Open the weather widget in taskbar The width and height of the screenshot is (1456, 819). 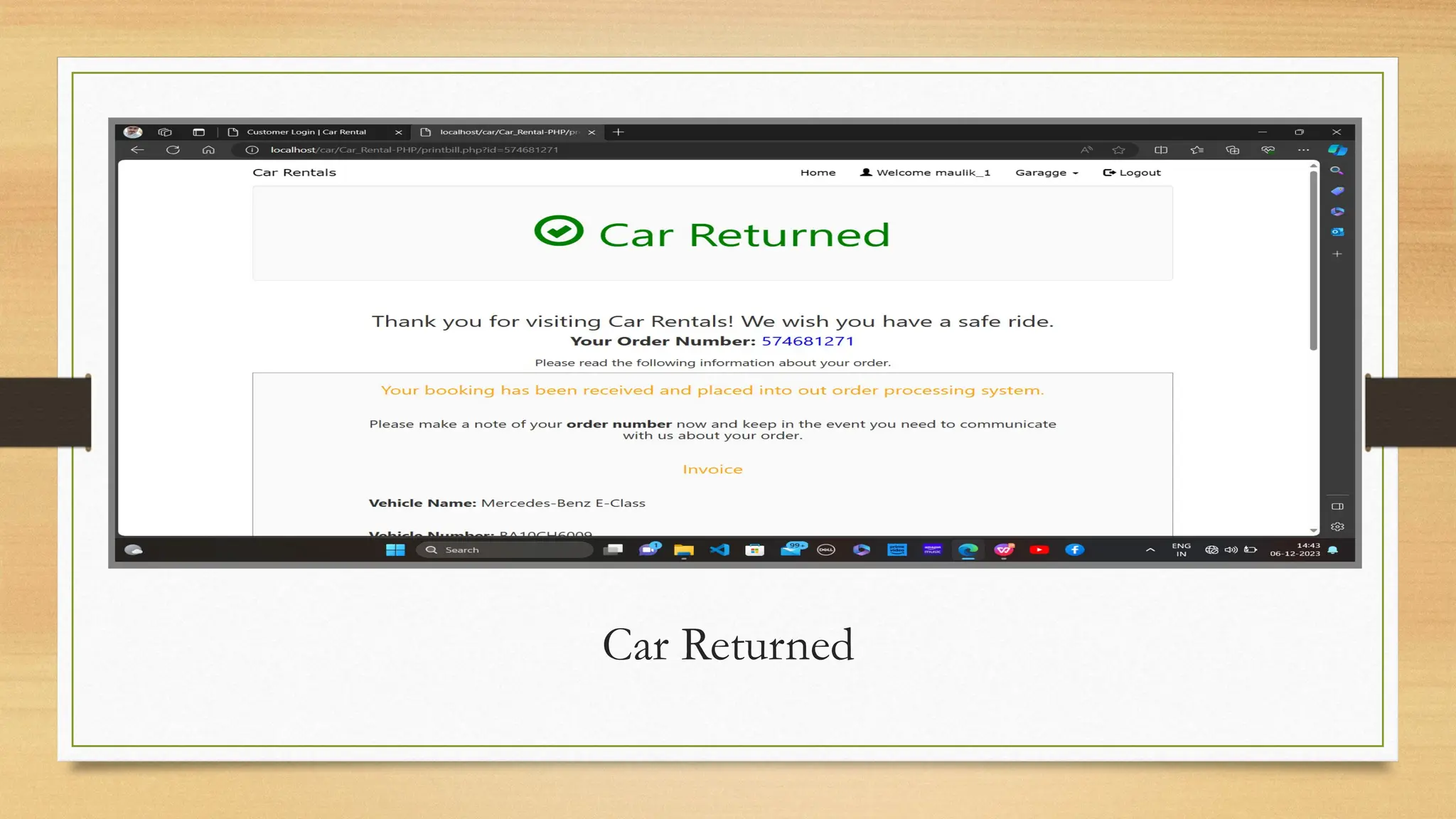(134, 550)
